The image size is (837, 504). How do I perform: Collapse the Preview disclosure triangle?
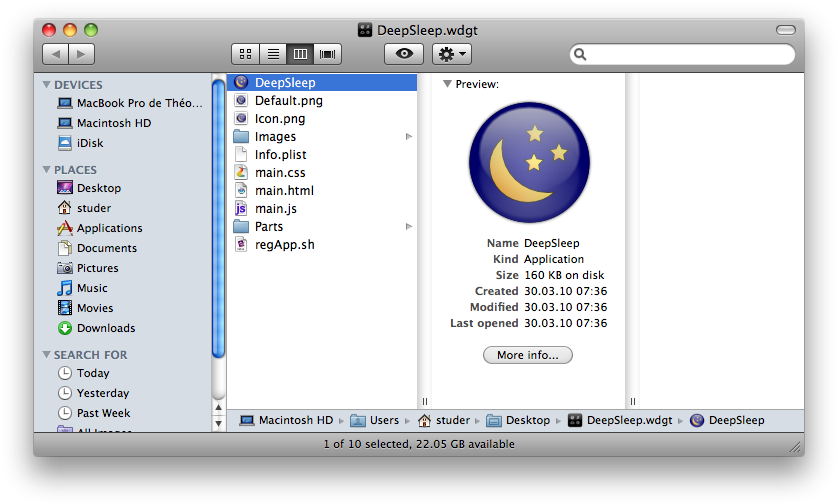click(x=447, y=84)
